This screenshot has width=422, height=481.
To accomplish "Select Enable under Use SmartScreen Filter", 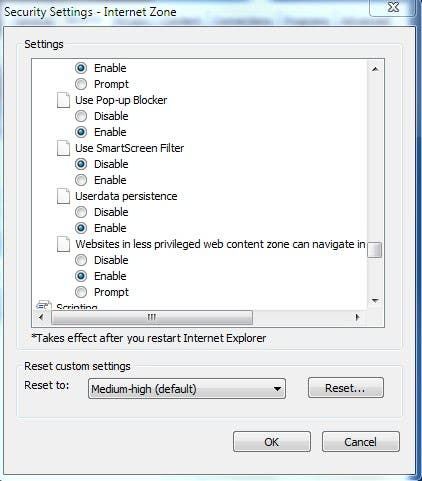I will pyautogui.click(x=81, y=180).
